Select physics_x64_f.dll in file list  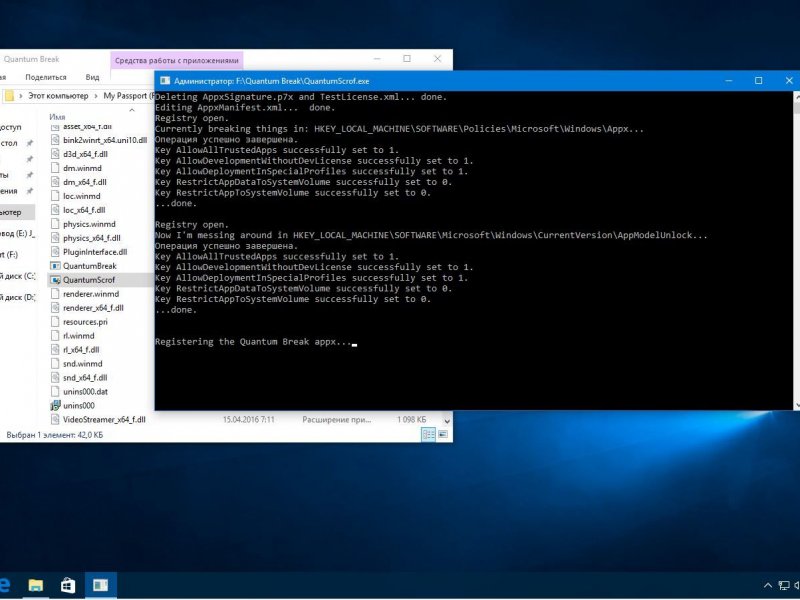(92, 238)
